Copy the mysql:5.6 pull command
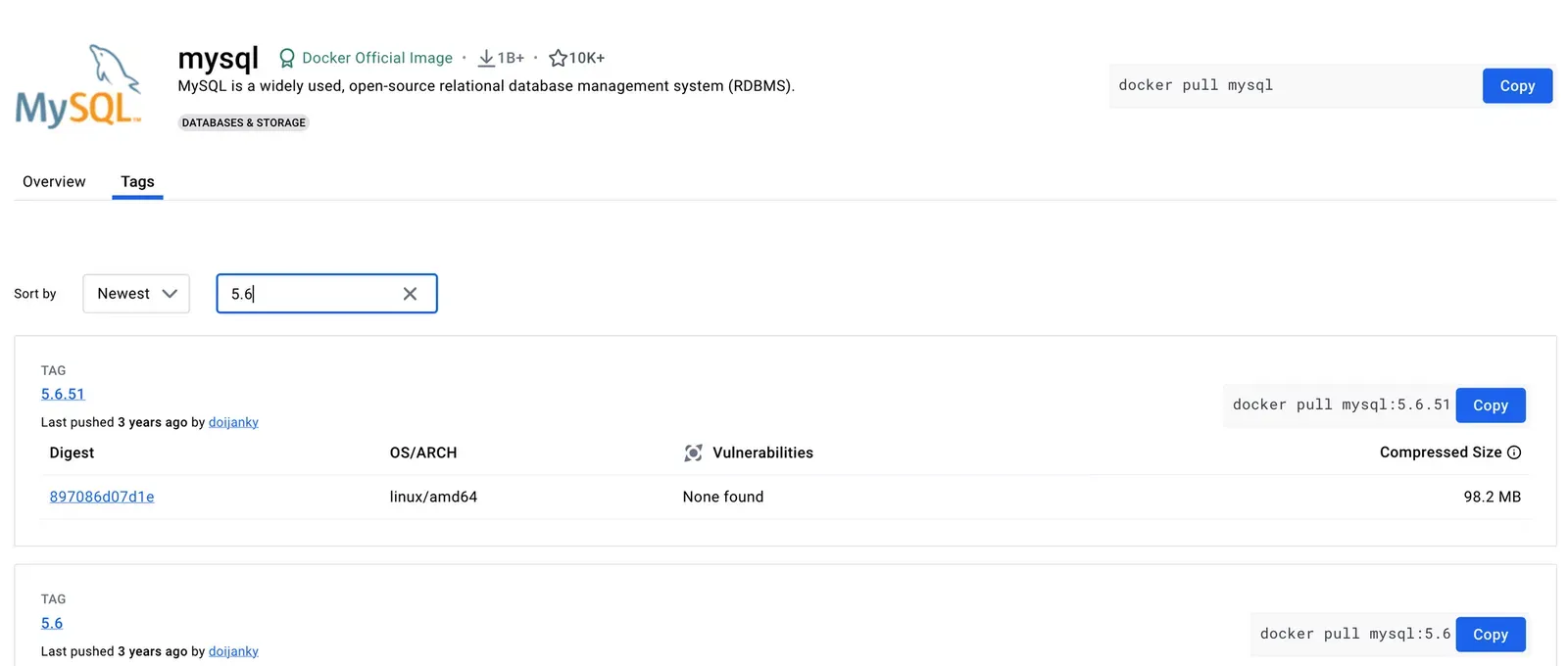 1490,635
